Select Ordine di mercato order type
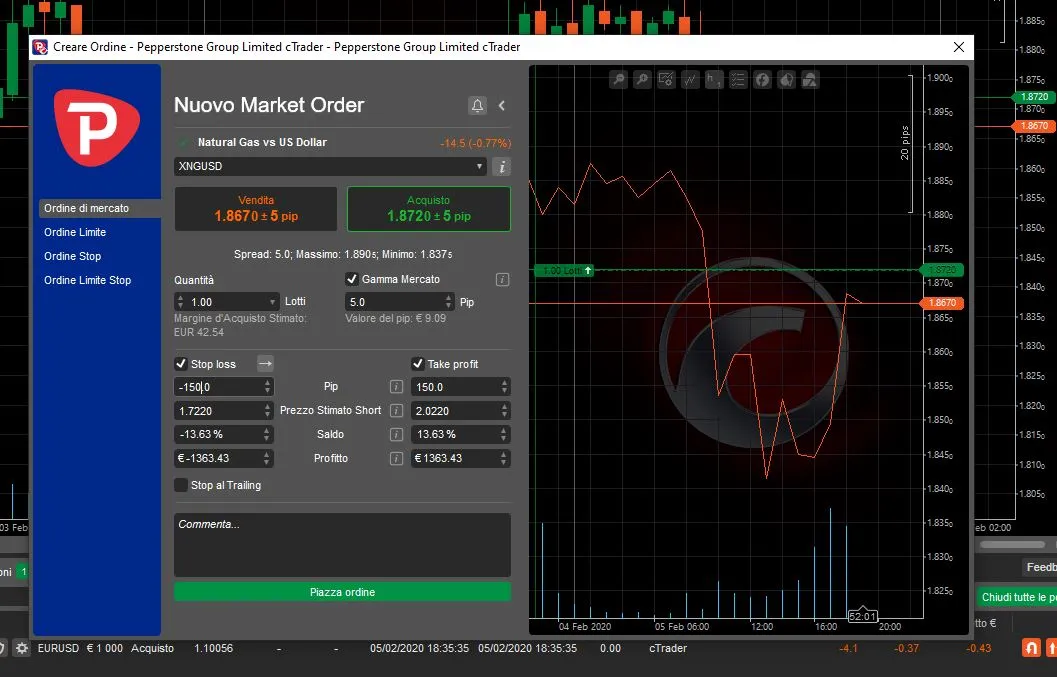Viewport: 1057px width, 677px height. coord(100,208)
